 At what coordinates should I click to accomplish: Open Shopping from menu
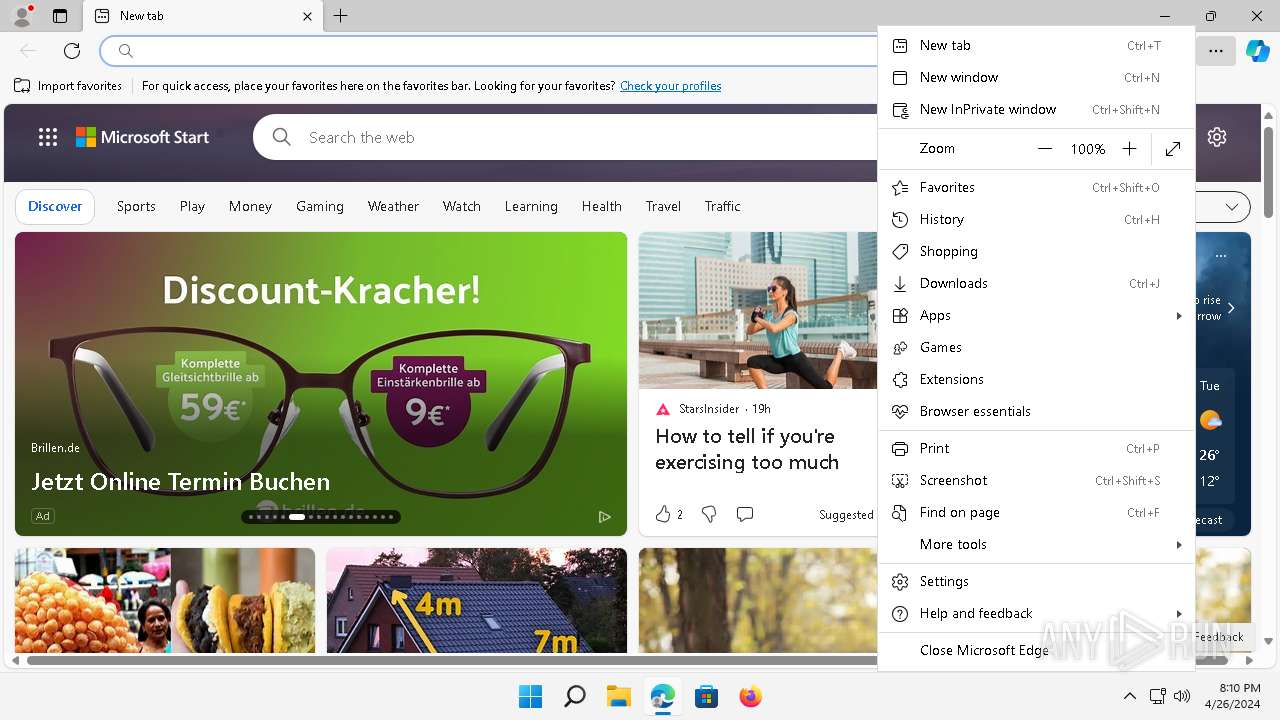coord(1036,251)
